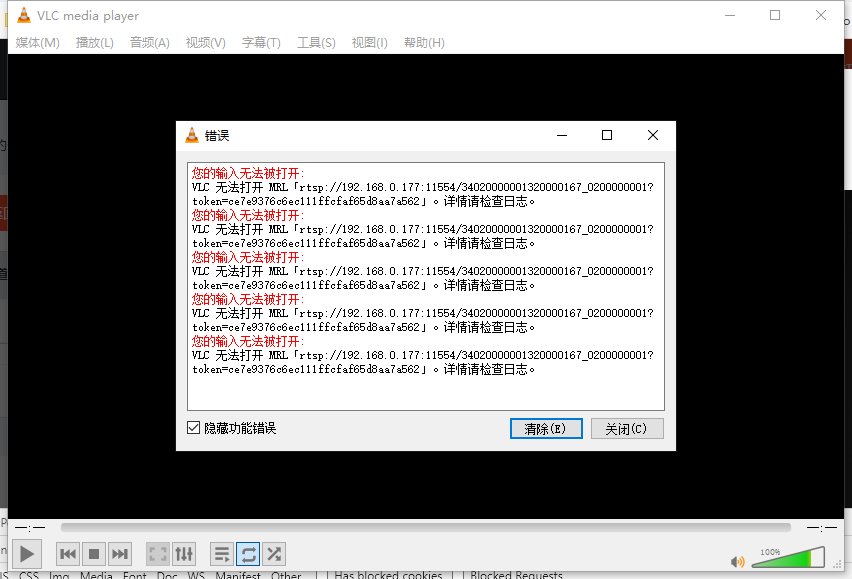Maximize the VLC media player main window
The height and width of the screenshot is (579, 852).
point(775,15)
